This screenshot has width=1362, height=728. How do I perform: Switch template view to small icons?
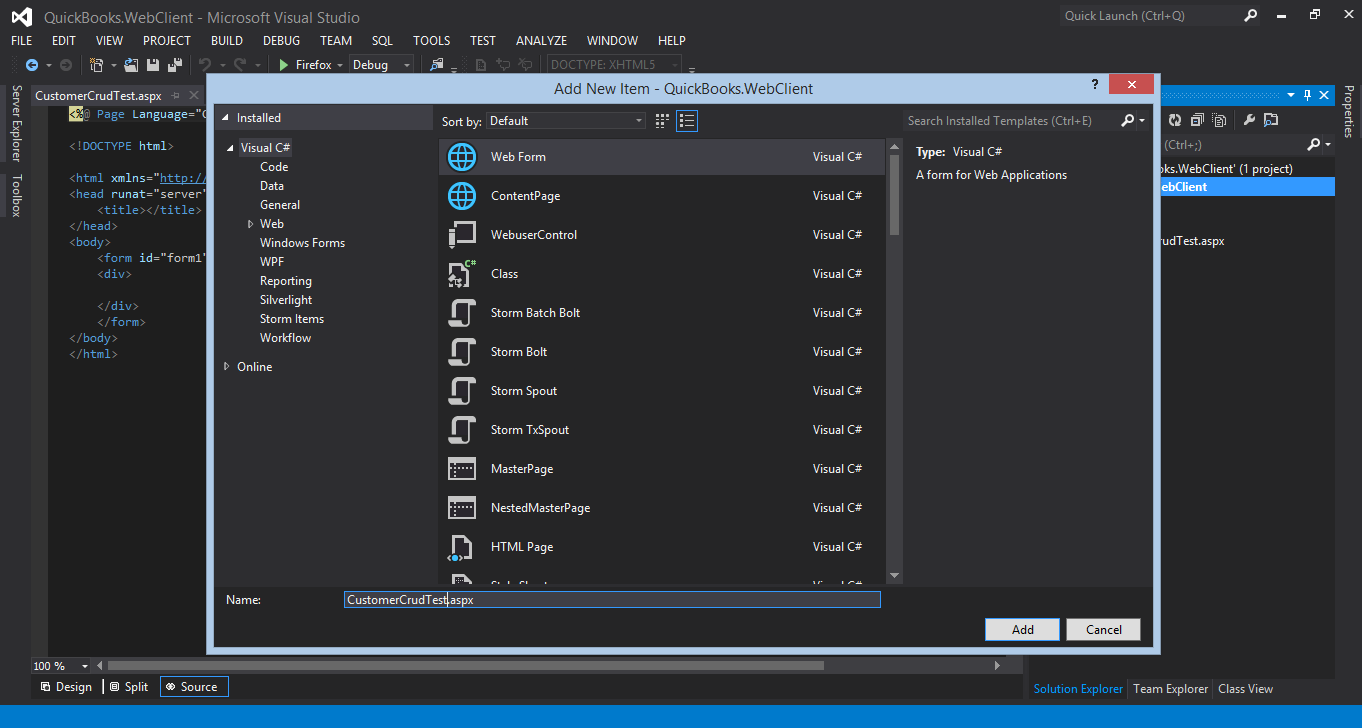[x=662, y=121]
